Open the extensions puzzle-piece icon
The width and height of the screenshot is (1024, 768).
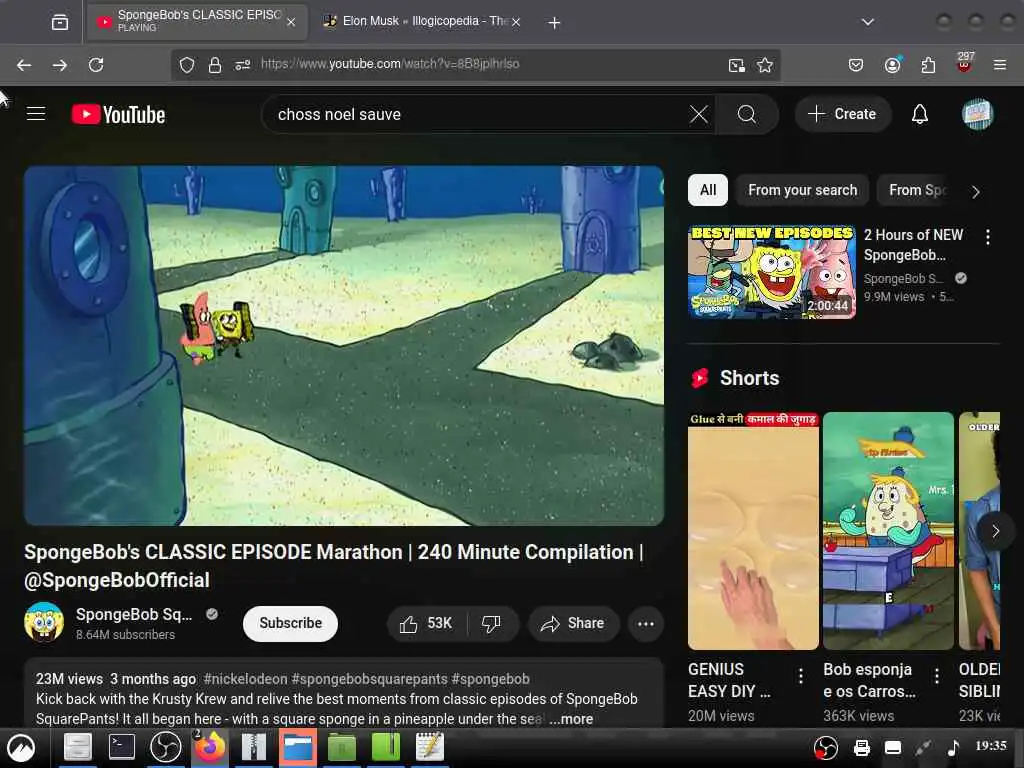[928, 65]
